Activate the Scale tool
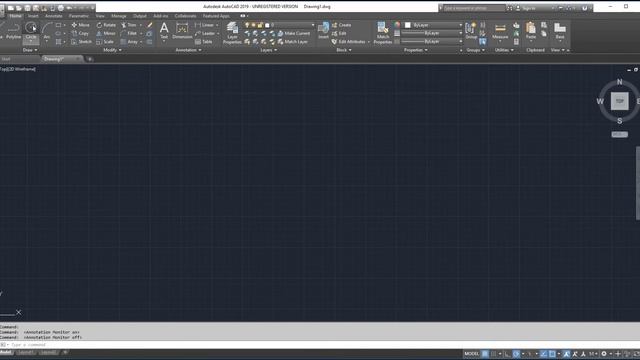This screenshot has width=640, height=360. pos(105,42)
